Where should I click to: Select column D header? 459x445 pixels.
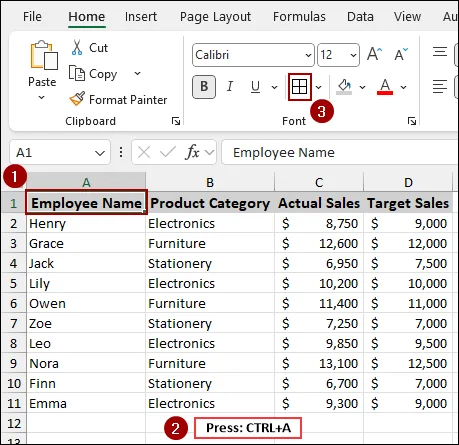[408, 182]
